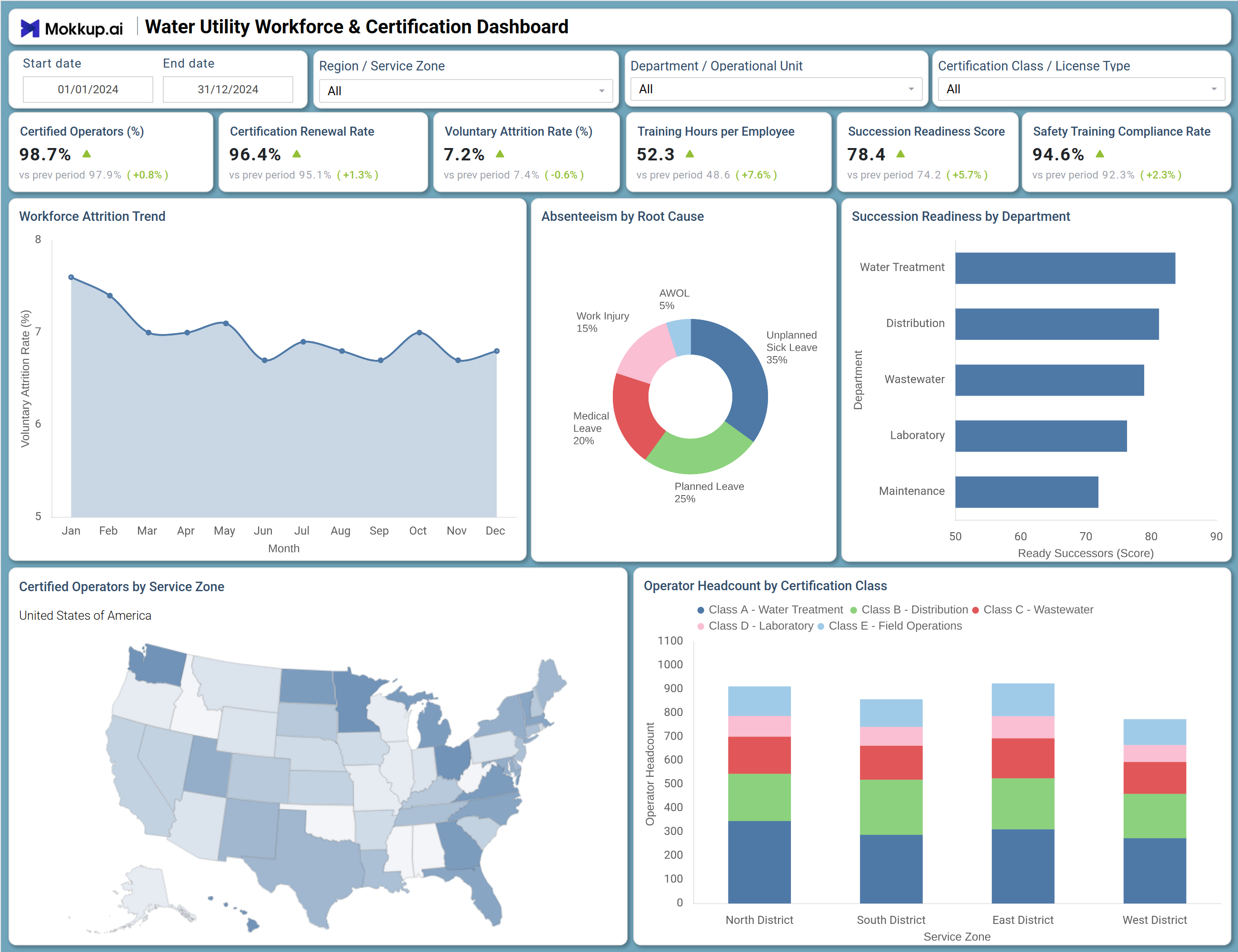Viewport: 1238px width, 952px height.
Task: Toggle Class D - Laboratory legend item
Action: (755, 626)
